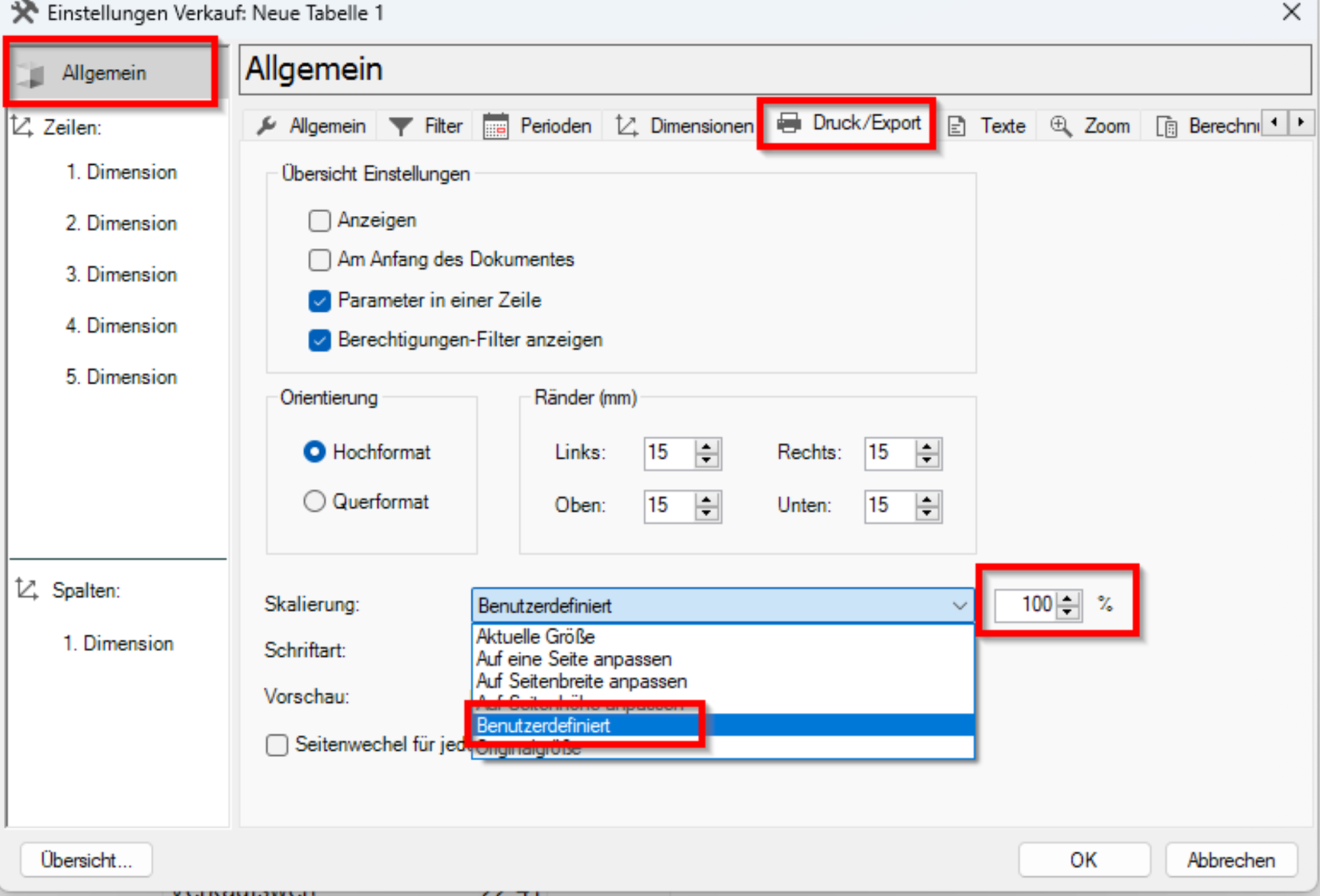Image resolution: width=1320 pixels, height=896 pixels.
Task: Pick Aktuelle Größe from the list
Action: [x=722, y=637]
